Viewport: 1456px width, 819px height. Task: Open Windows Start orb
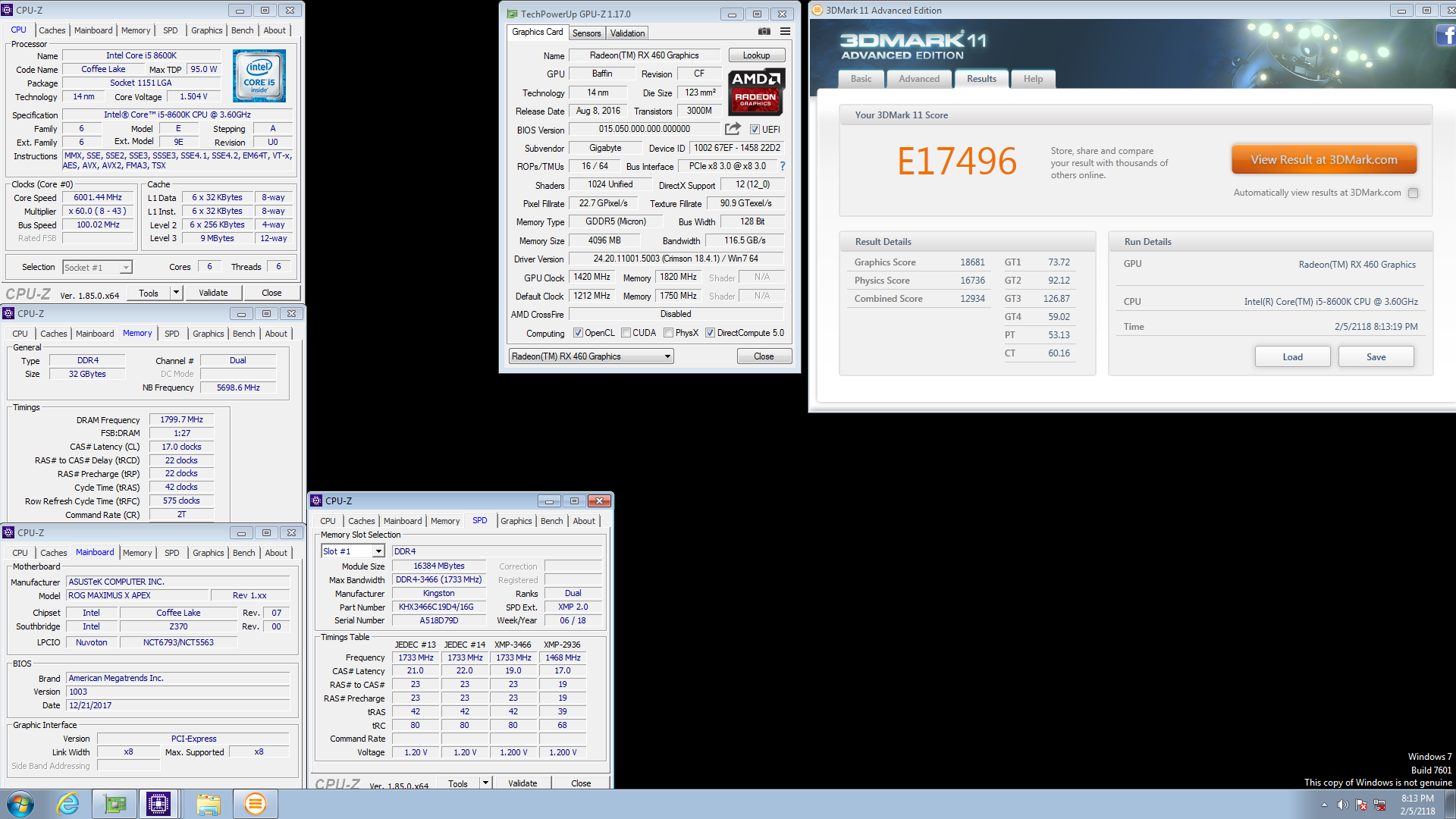[20, 804]
